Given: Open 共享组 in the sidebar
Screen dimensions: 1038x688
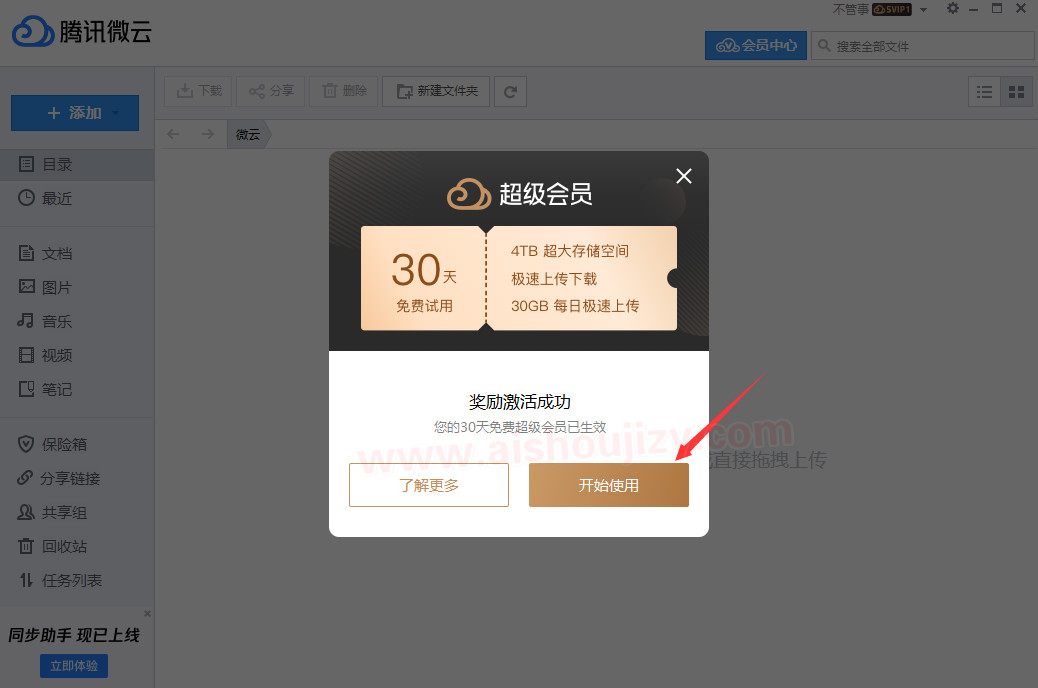Looking at the screenshot, I should (77, 513).
